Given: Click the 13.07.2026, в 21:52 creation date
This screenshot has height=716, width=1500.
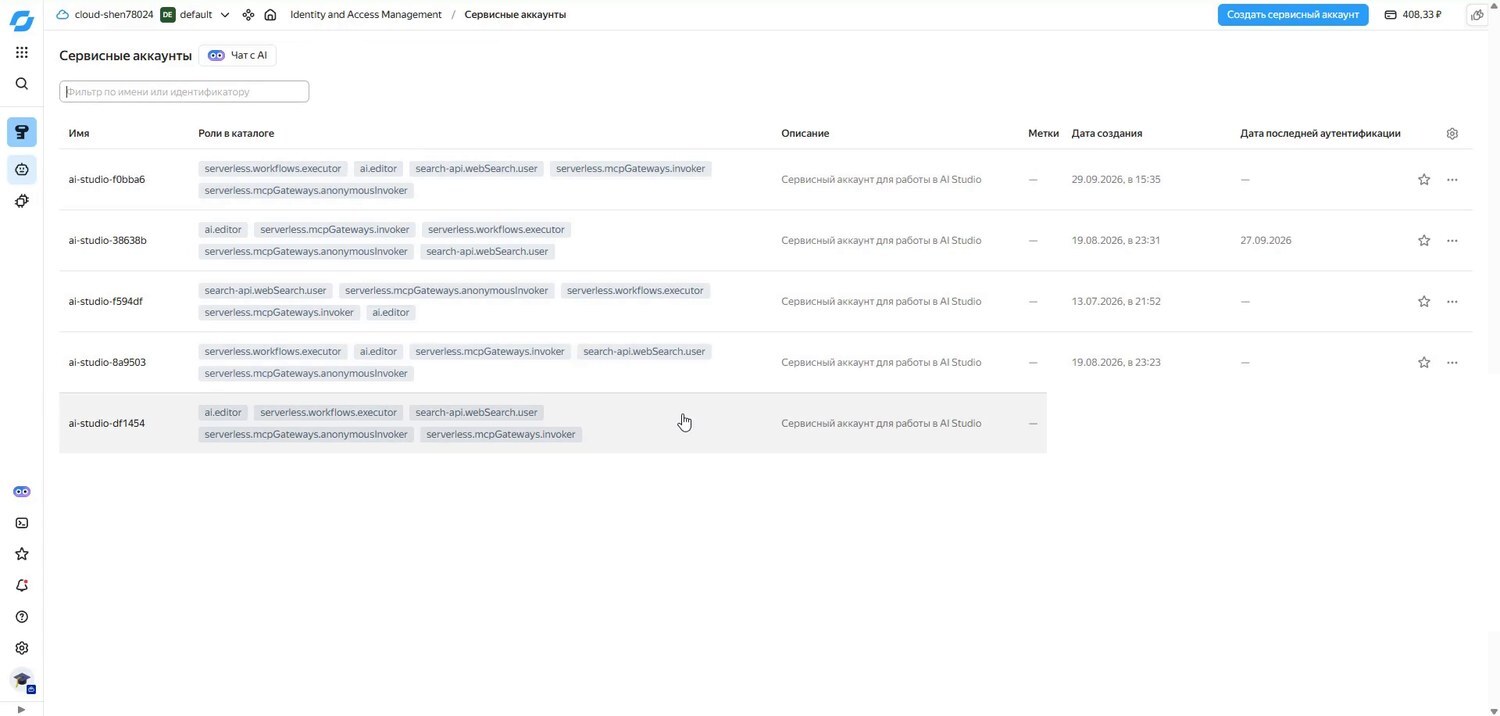Looking at the screenshot, I should pyautogui.click(x=1116, y=302).
